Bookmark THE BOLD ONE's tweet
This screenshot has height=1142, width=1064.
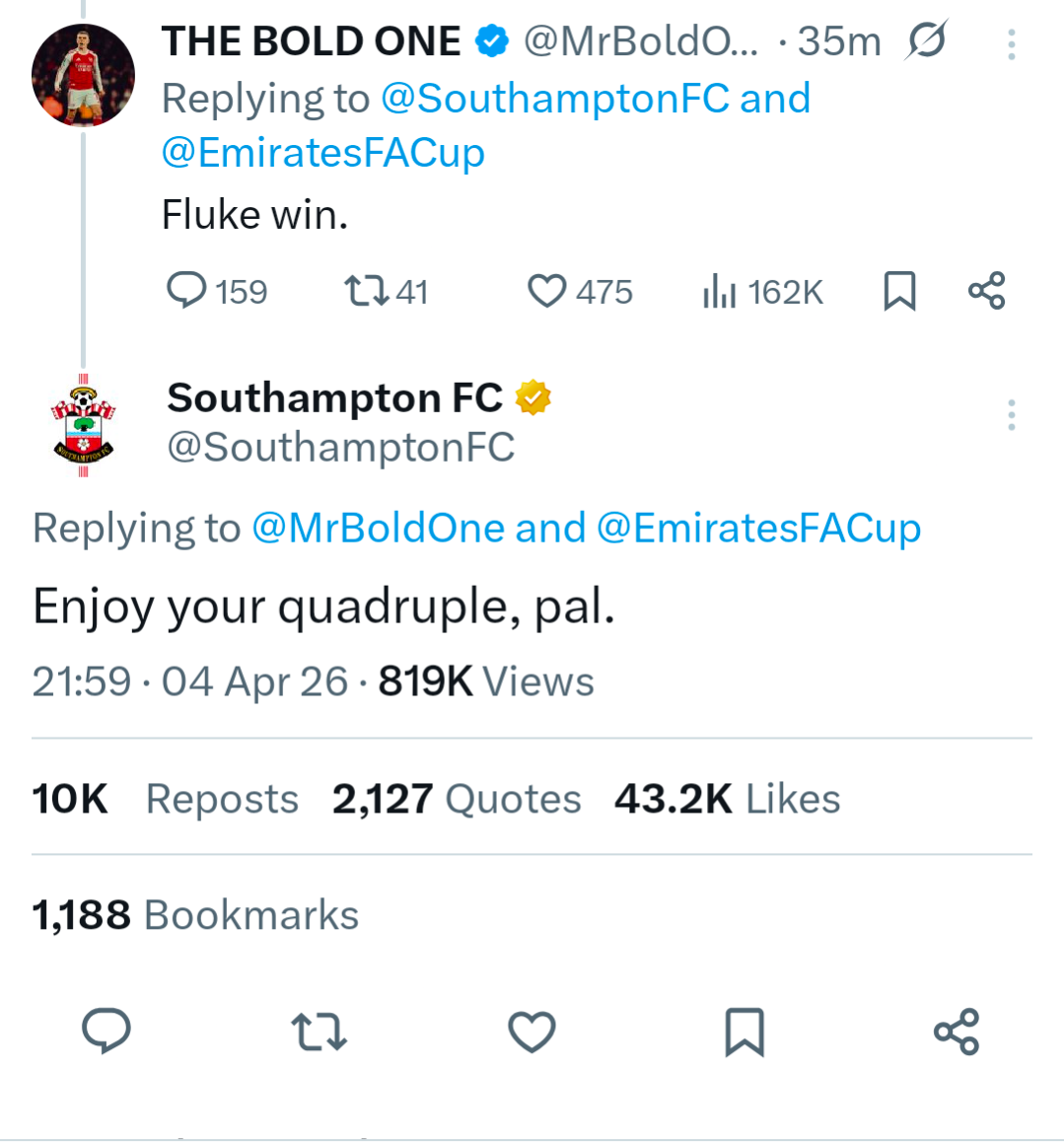pos(899,291)
